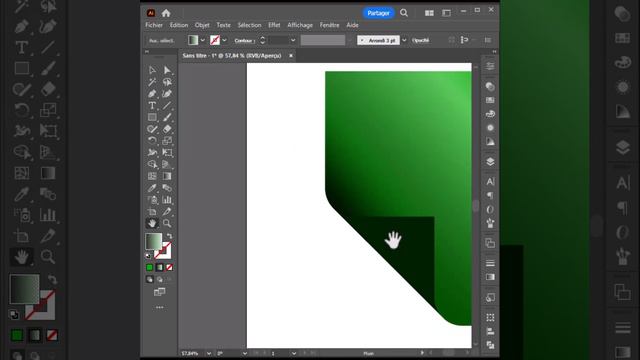Click the stroke weight input field
Viewport: 640px width, 360px height.
[x=278, y=40]
